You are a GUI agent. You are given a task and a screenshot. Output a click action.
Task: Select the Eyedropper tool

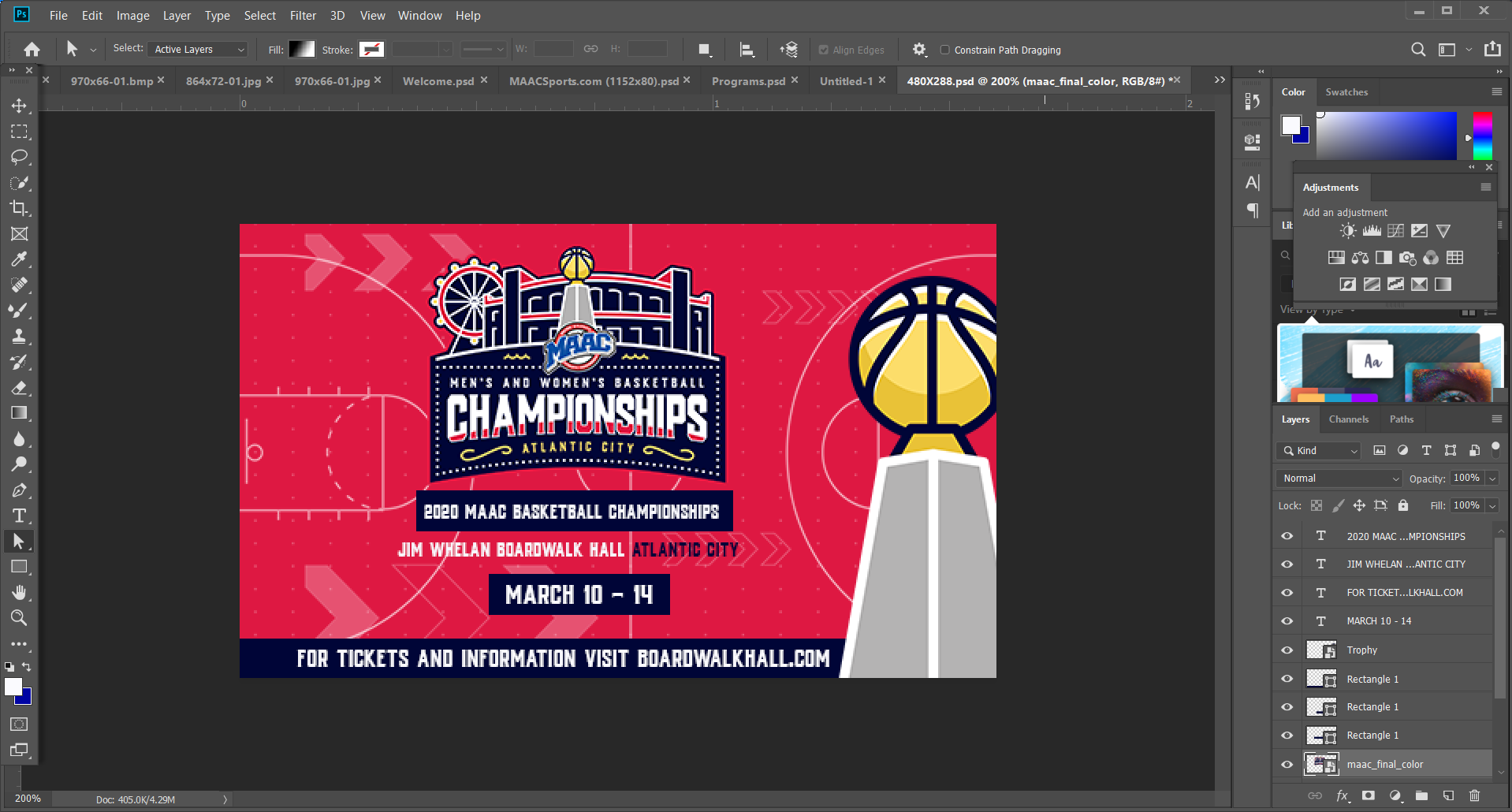pyautogui.click(x=19, y=259)
